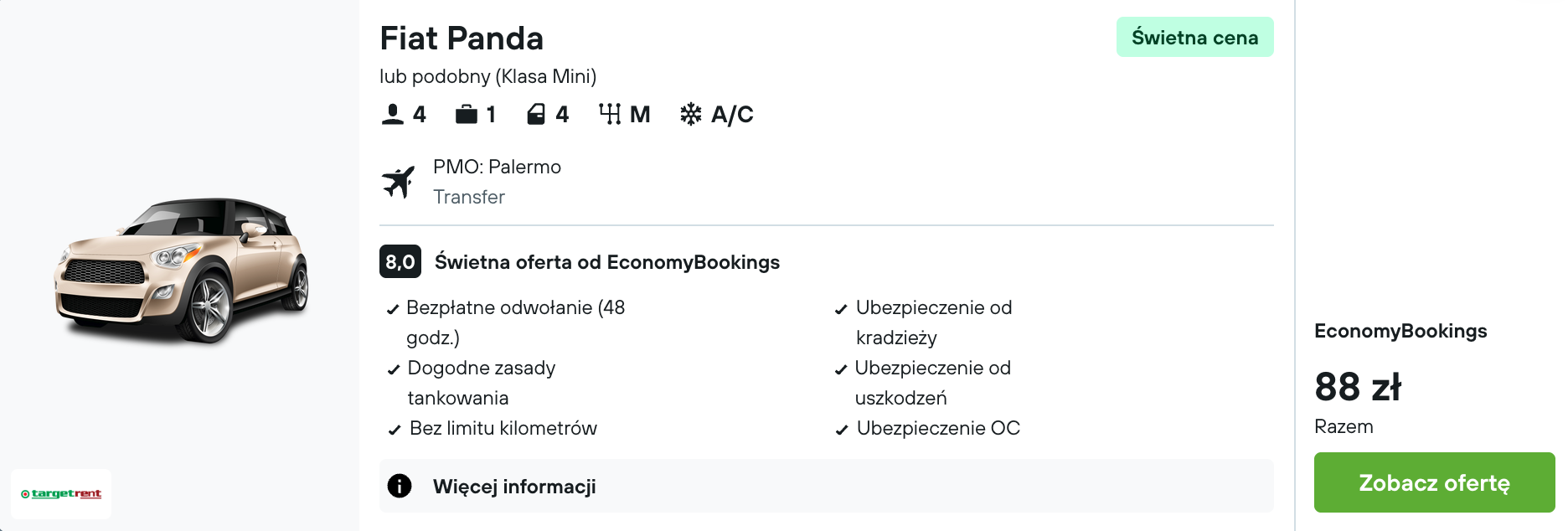
Task: Click the car doors icon
Action: [536, 114]
